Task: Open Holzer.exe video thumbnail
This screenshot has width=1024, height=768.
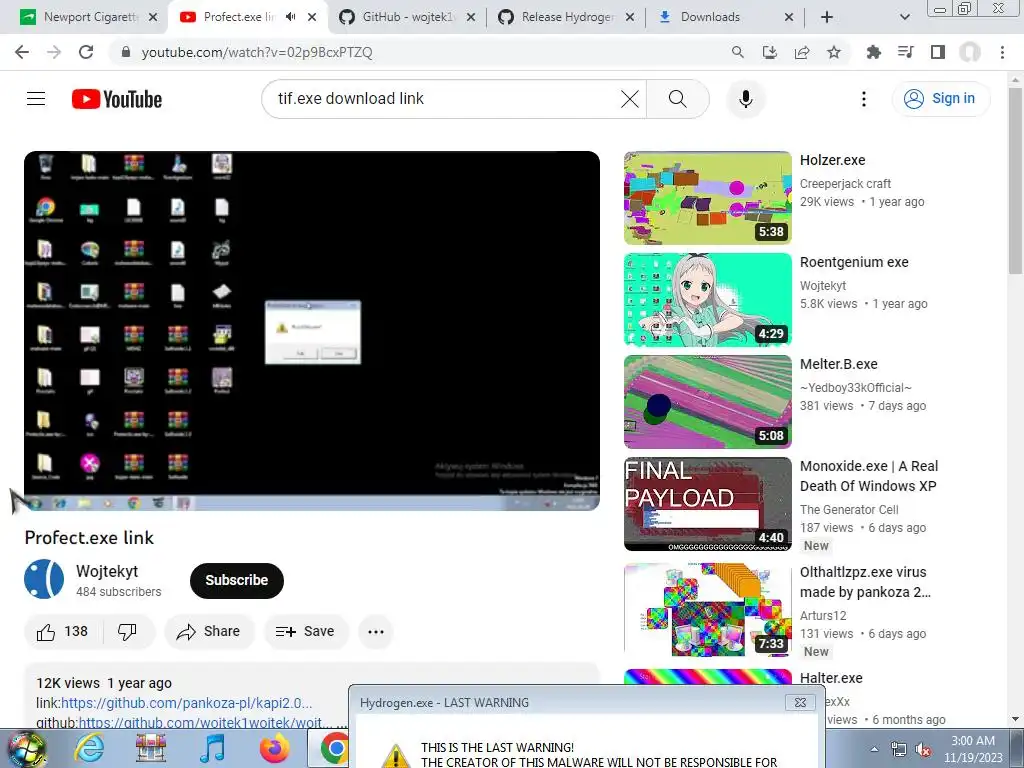Action: (707, 198)
